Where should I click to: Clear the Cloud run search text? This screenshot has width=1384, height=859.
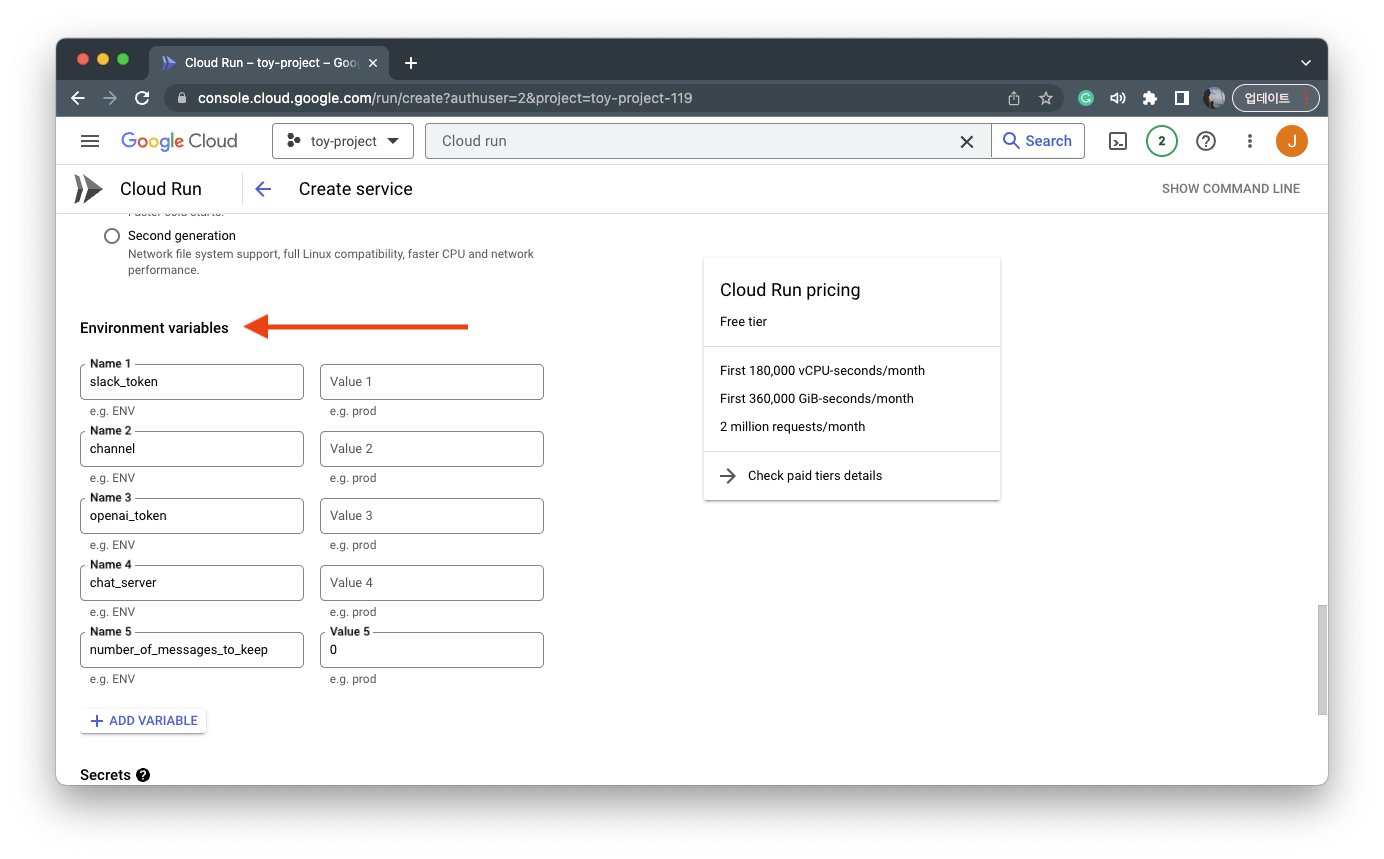click(966, 142)
